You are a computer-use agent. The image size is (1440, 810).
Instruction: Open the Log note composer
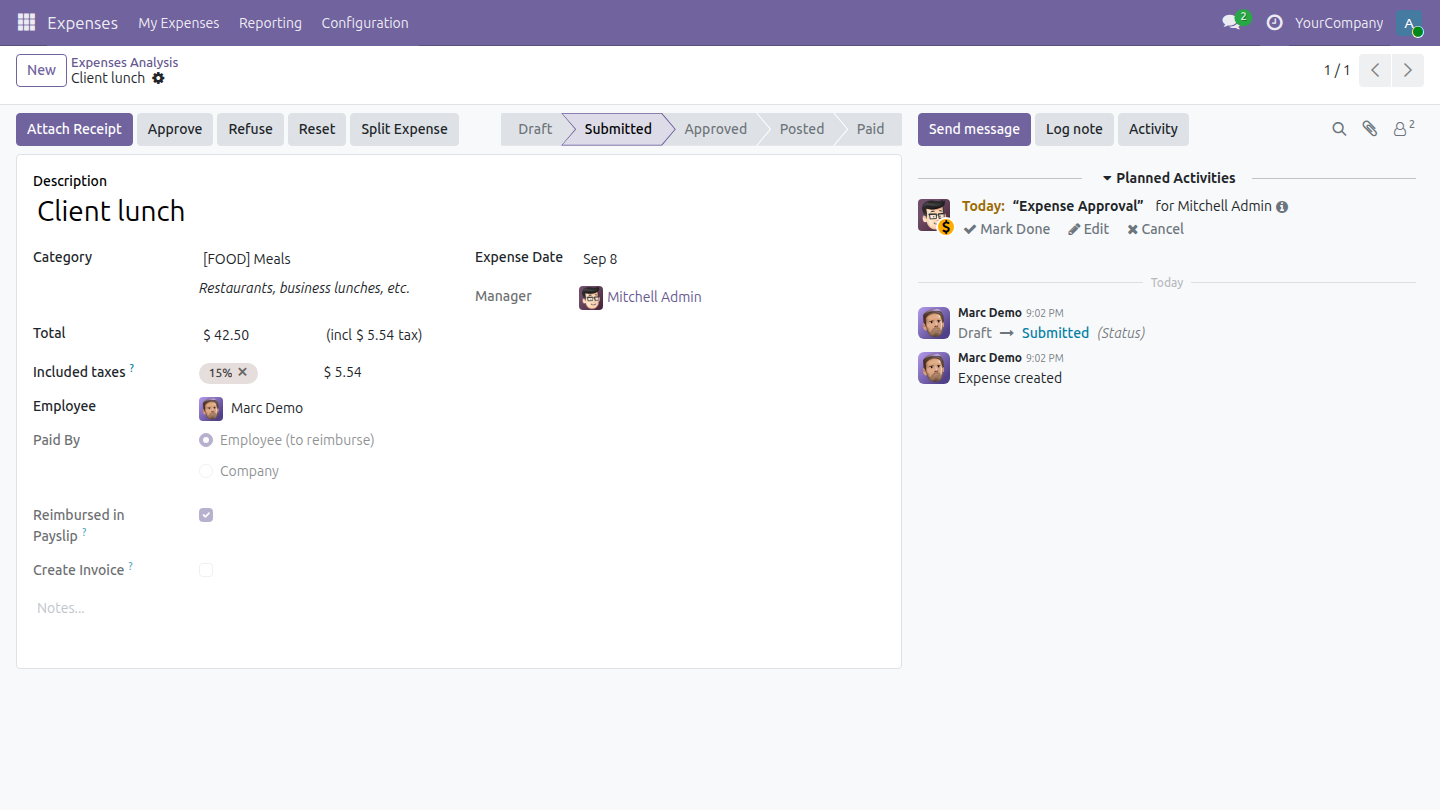pos(1074,129)
